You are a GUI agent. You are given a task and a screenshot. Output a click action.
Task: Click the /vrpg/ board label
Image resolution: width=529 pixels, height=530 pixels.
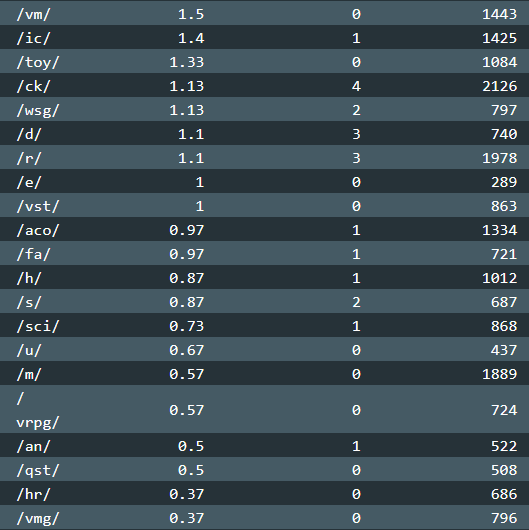click(x=38, y=410)
